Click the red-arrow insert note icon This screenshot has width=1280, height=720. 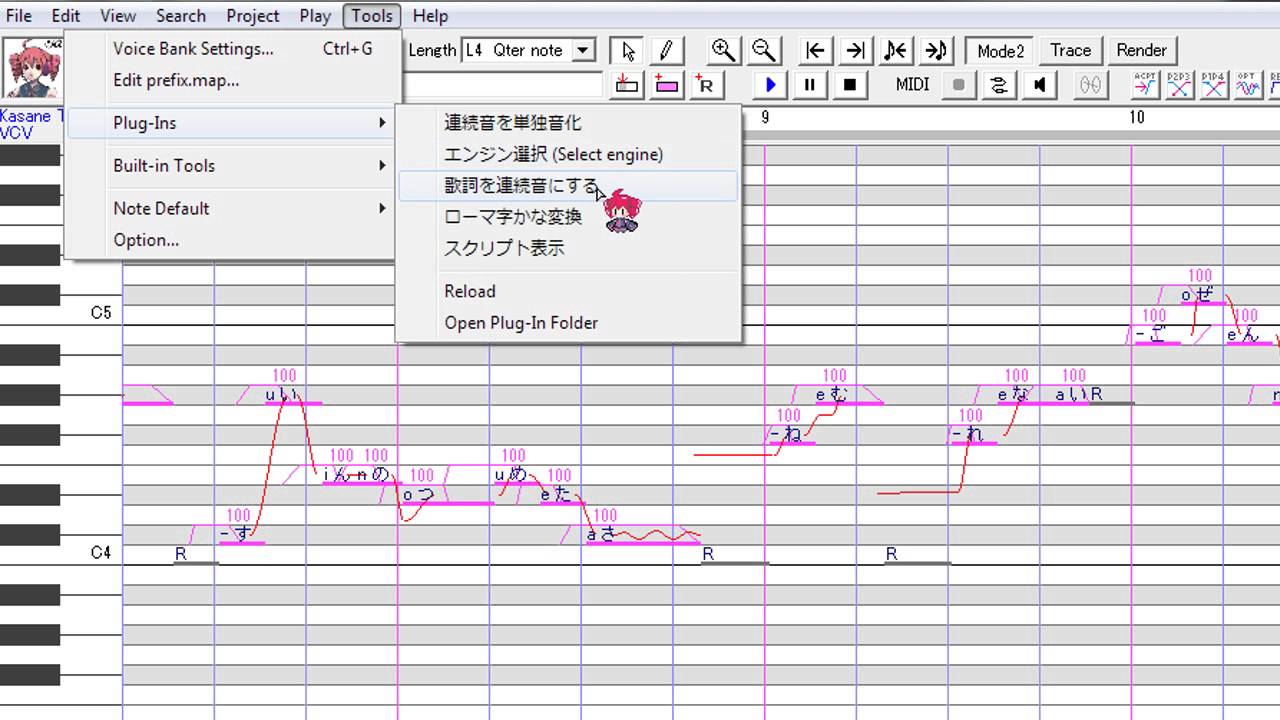pyautogui.click(x=627, y=84)
